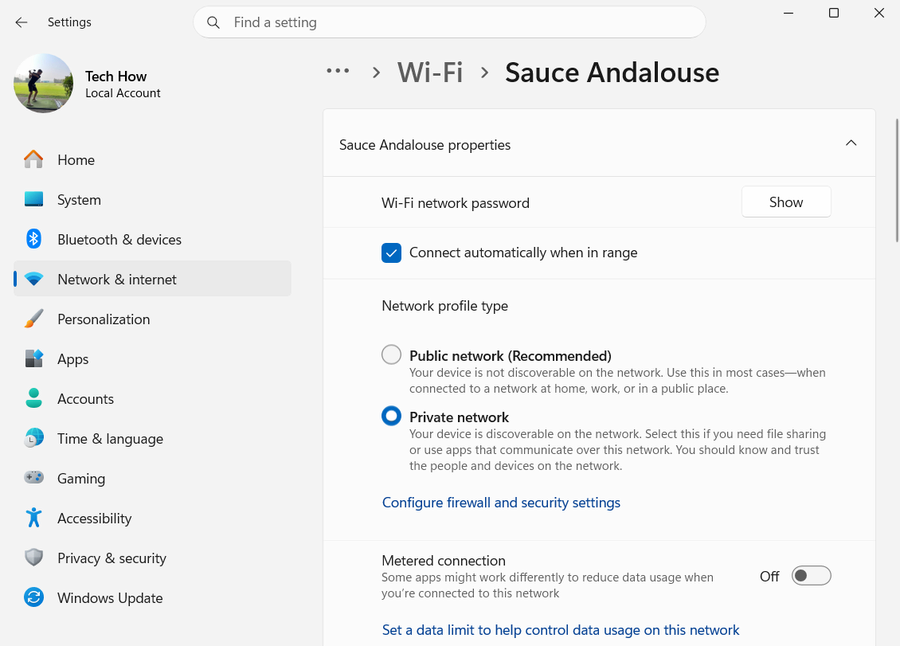Image resolution: width=900 pixels, height=646 pixels.
Task: Navigate to Apps settings
Action: click(152, 359)
